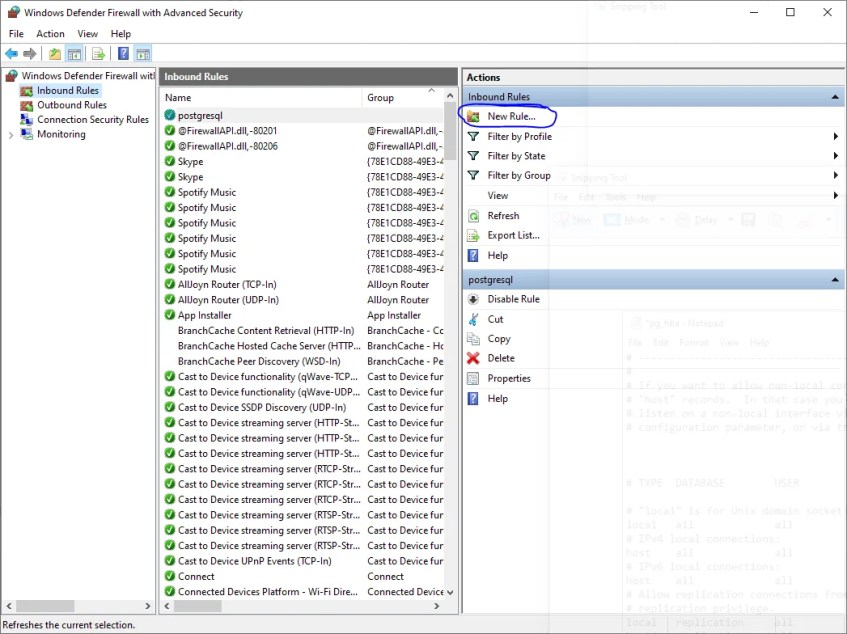
Task: Click the Refresh icon in Actions pane
Action: tap(473, 216)
